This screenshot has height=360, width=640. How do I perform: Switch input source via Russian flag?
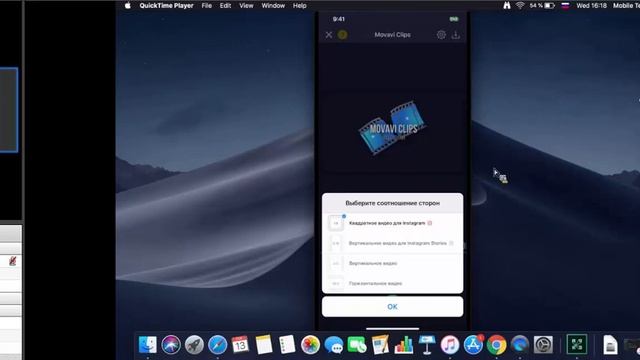565,6
